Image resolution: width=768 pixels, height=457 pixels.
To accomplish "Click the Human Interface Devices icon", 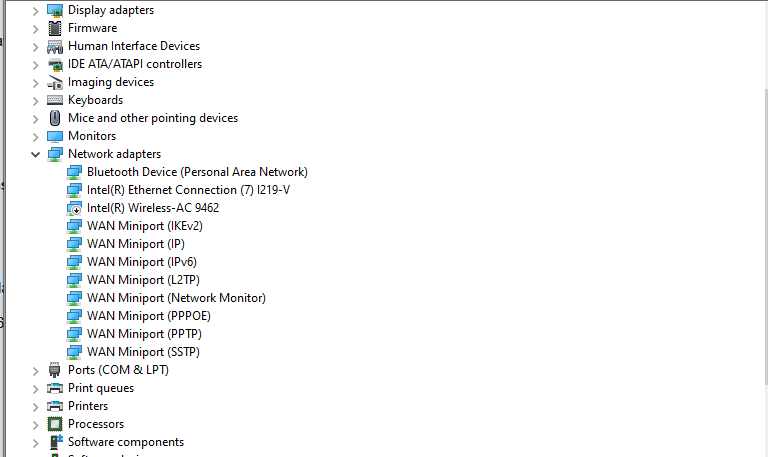I will click(x=55, y=46).
